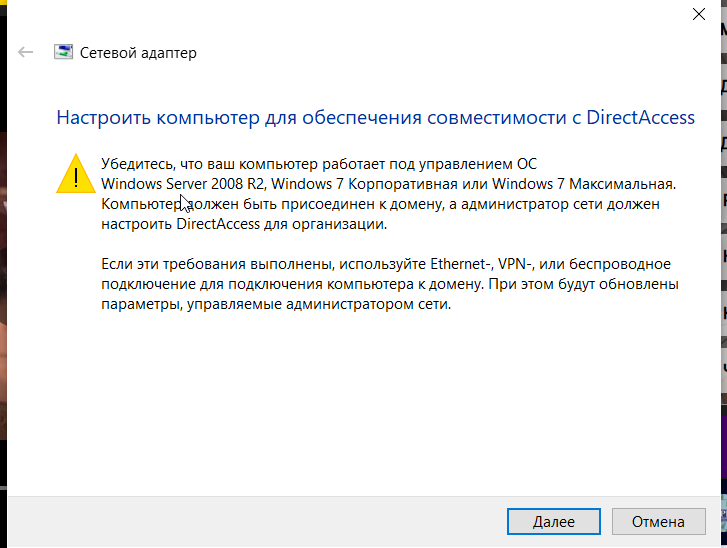Close the network adapter troubleshooter window

point(698,14)
